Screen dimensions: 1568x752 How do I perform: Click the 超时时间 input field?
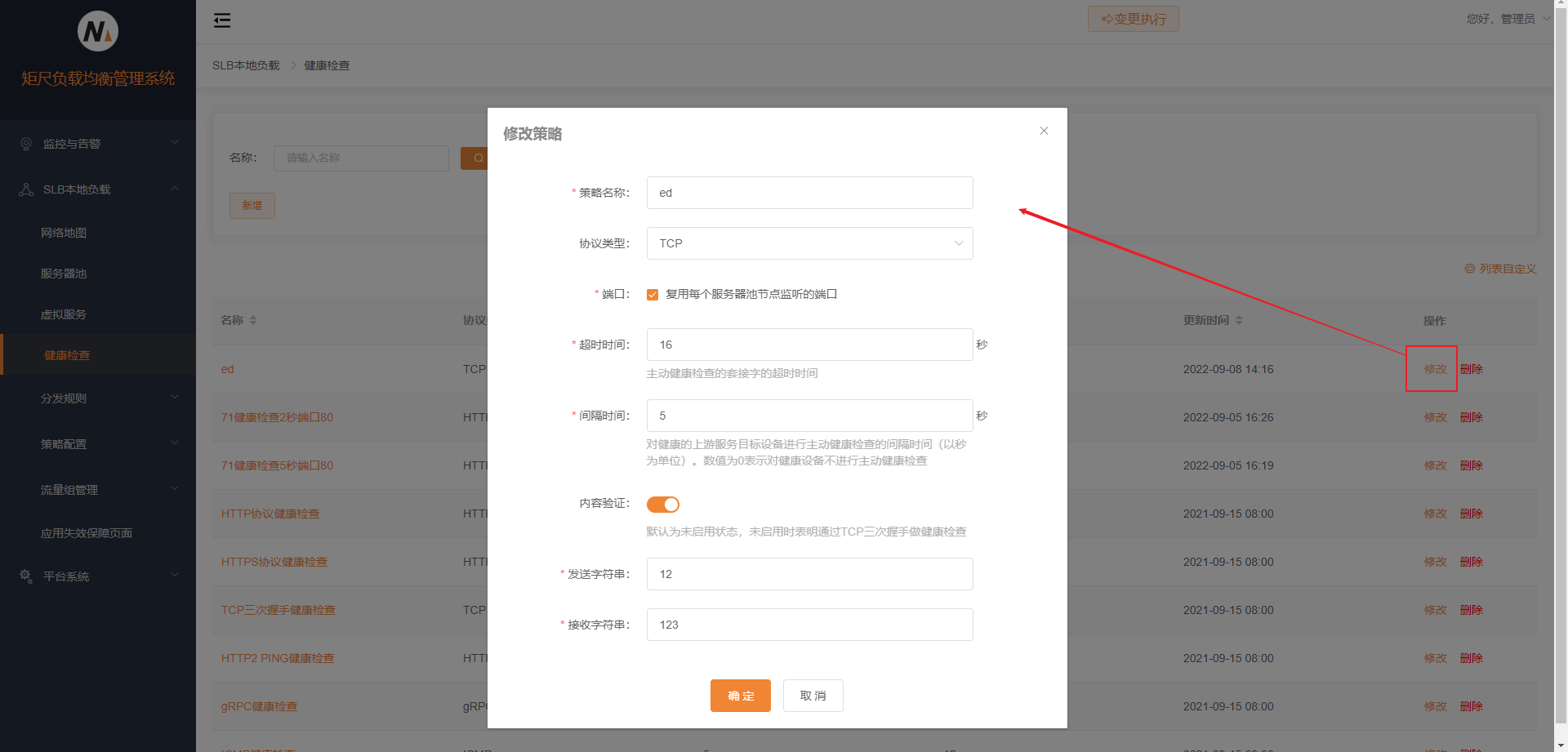point(809,345)
